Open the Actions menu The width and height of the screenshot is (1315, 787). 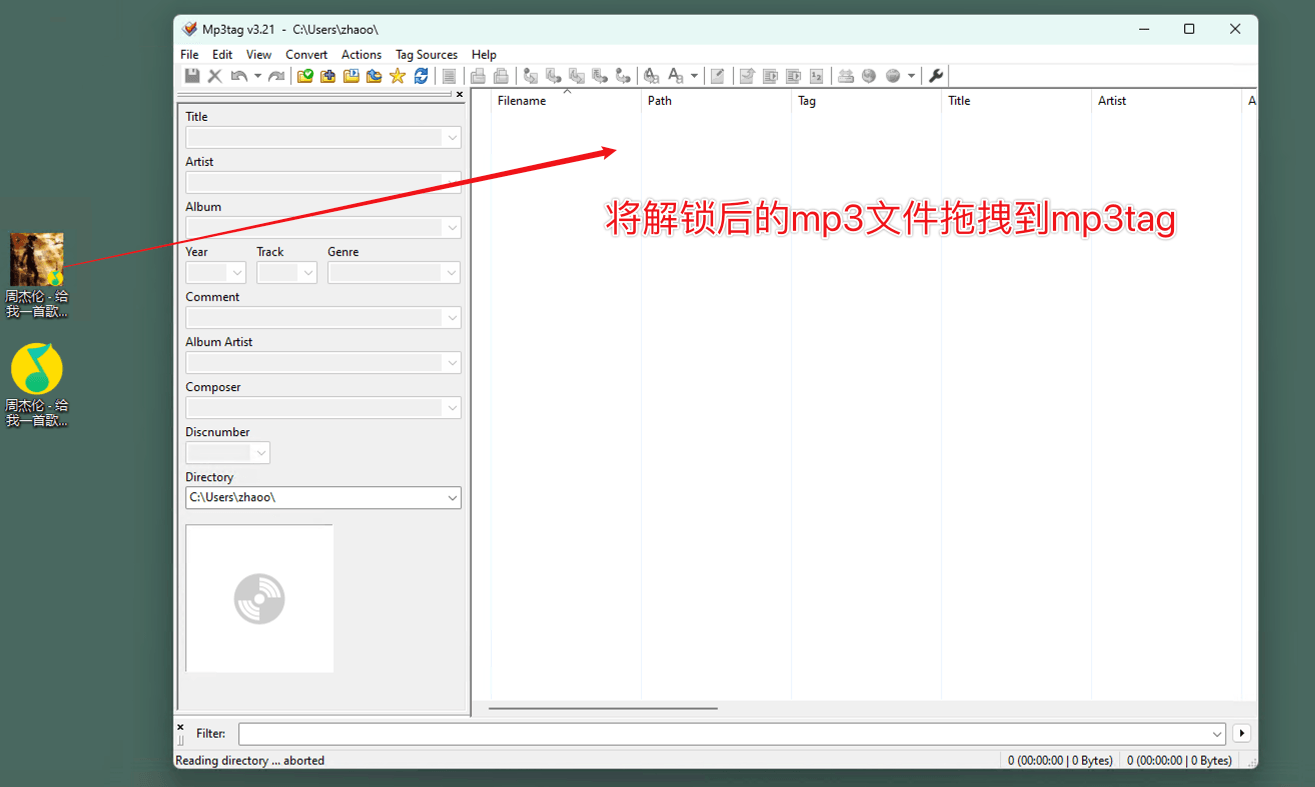(x=361, y=55)
